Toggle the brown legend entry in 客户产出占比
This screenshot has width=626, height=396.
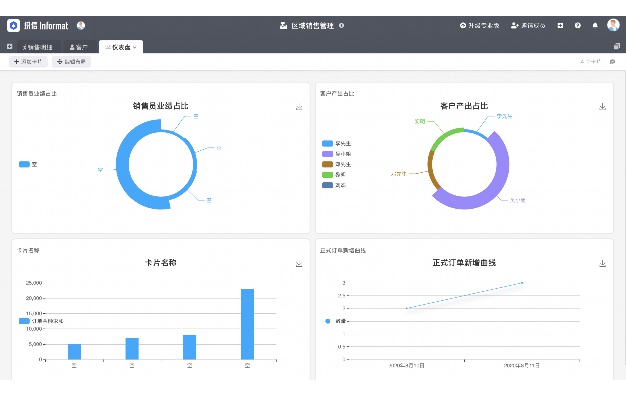[x=336, y=164]
